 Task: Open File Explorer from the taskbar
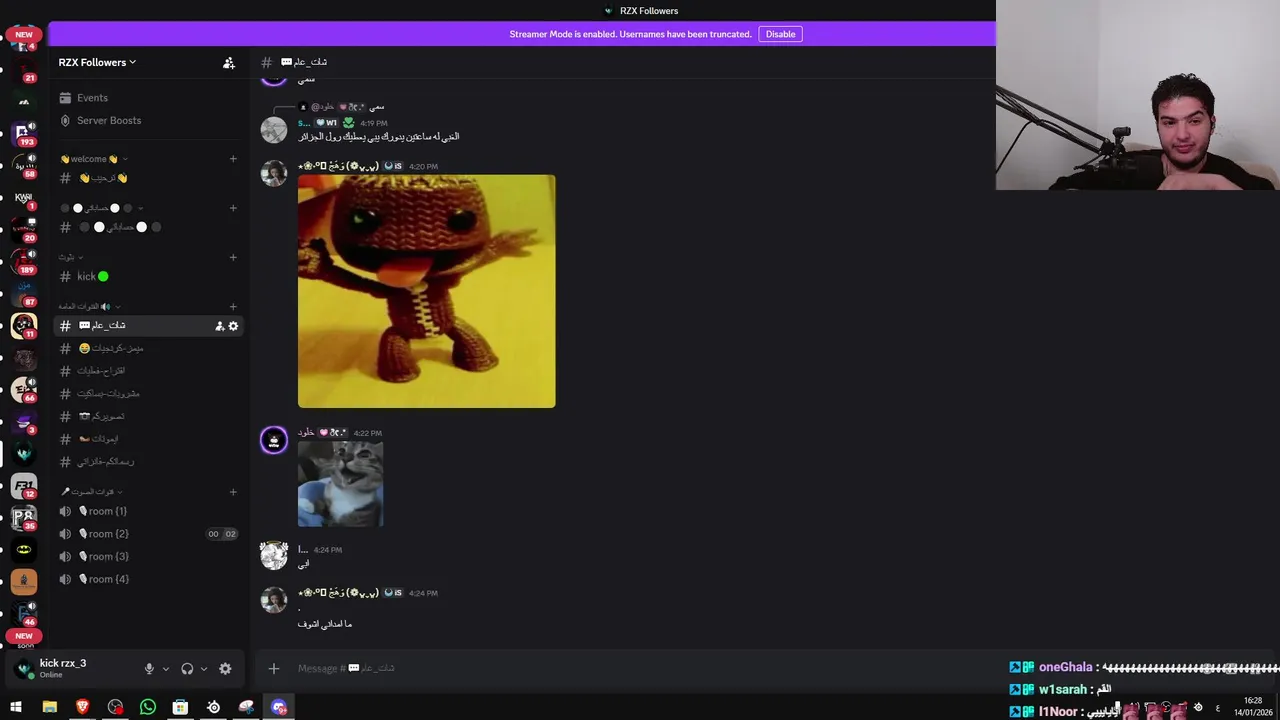pos(49,707)
